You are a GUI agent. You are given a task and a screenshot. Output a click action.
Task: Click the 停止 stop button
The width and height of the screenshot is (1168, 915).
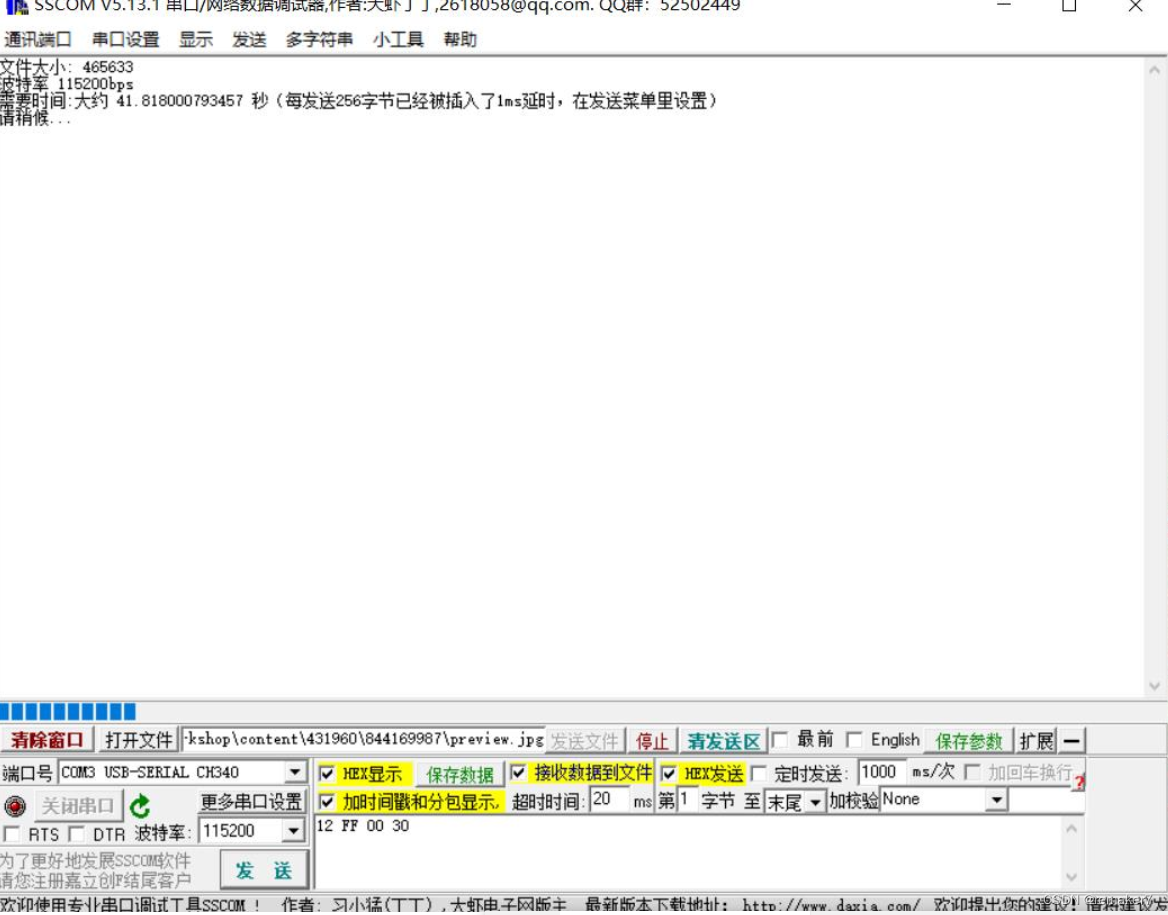(x=652, y=741)
